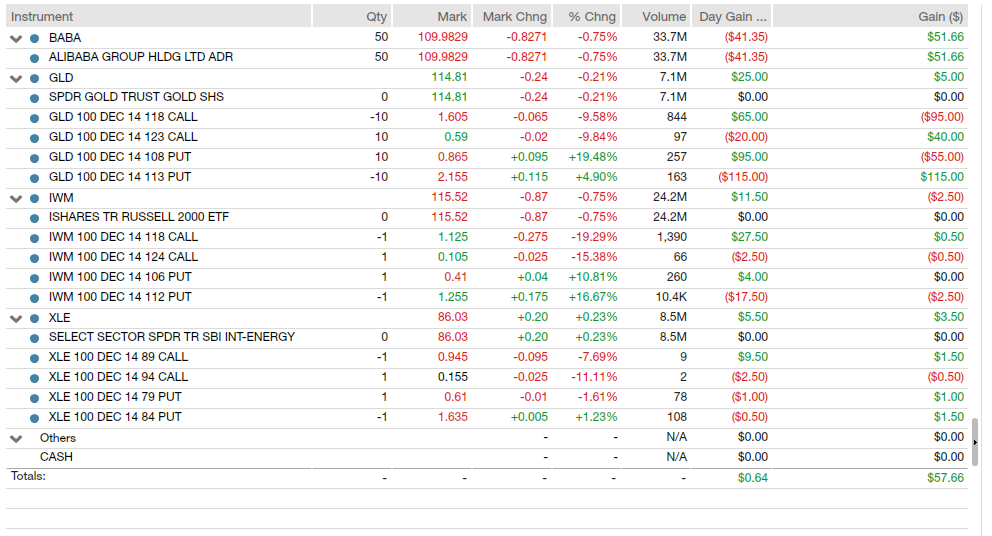This screenshot has width=992, height=536.
Task: Click the blue dot beside ISHARES TR RUSSELL 2000 ETF
Action: (35, 218)
